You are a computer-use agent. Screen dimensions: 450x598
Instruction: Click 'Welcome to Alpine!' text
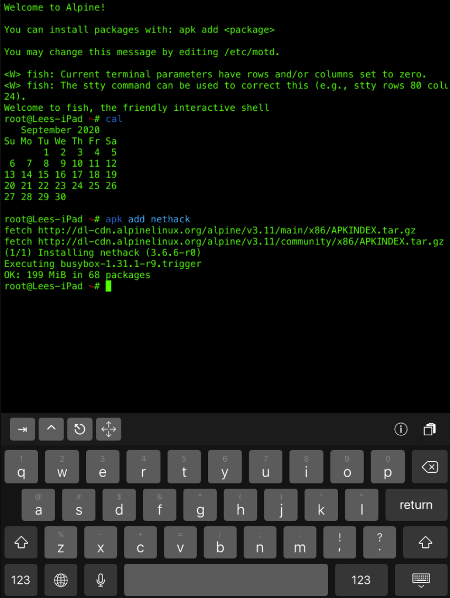[x=55, y=7]
